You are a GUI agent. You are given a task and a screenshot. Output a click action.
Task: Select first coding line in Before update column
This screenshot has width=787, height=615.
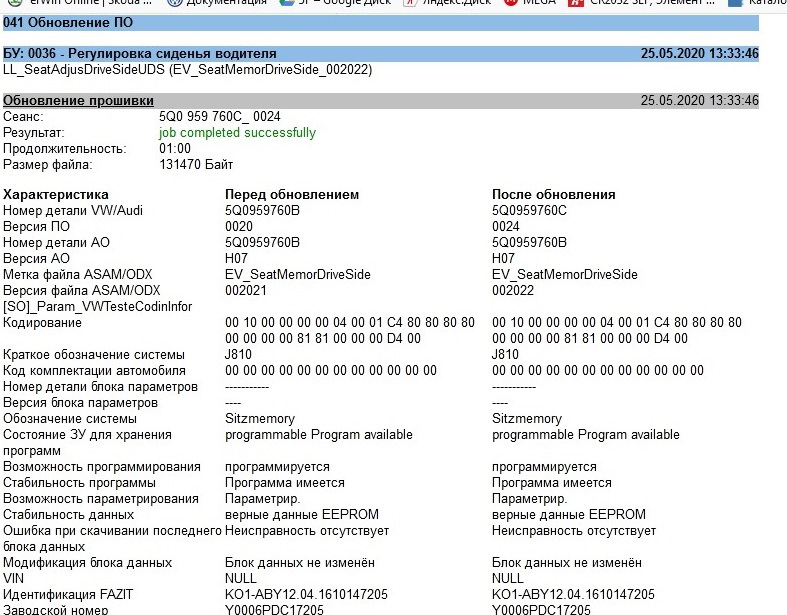point(350,322)
